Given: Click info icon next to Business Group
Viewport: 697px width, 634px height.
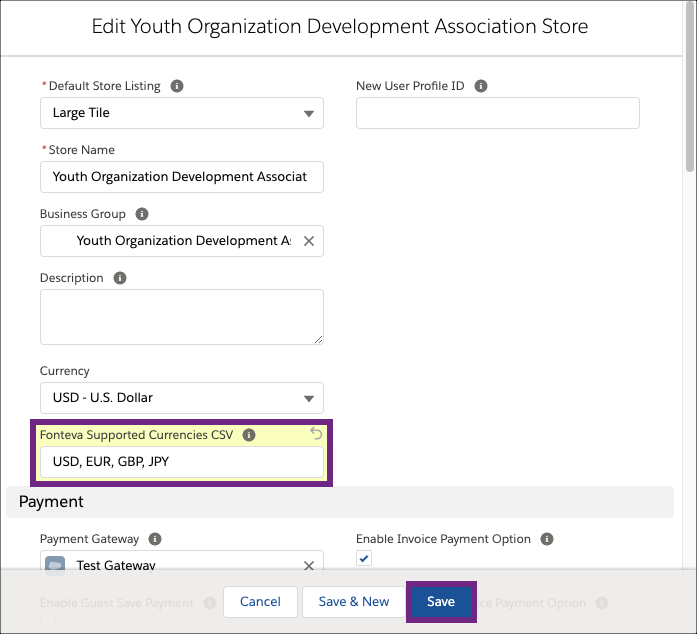Looking at the screenshot, I should coord(142,214).
